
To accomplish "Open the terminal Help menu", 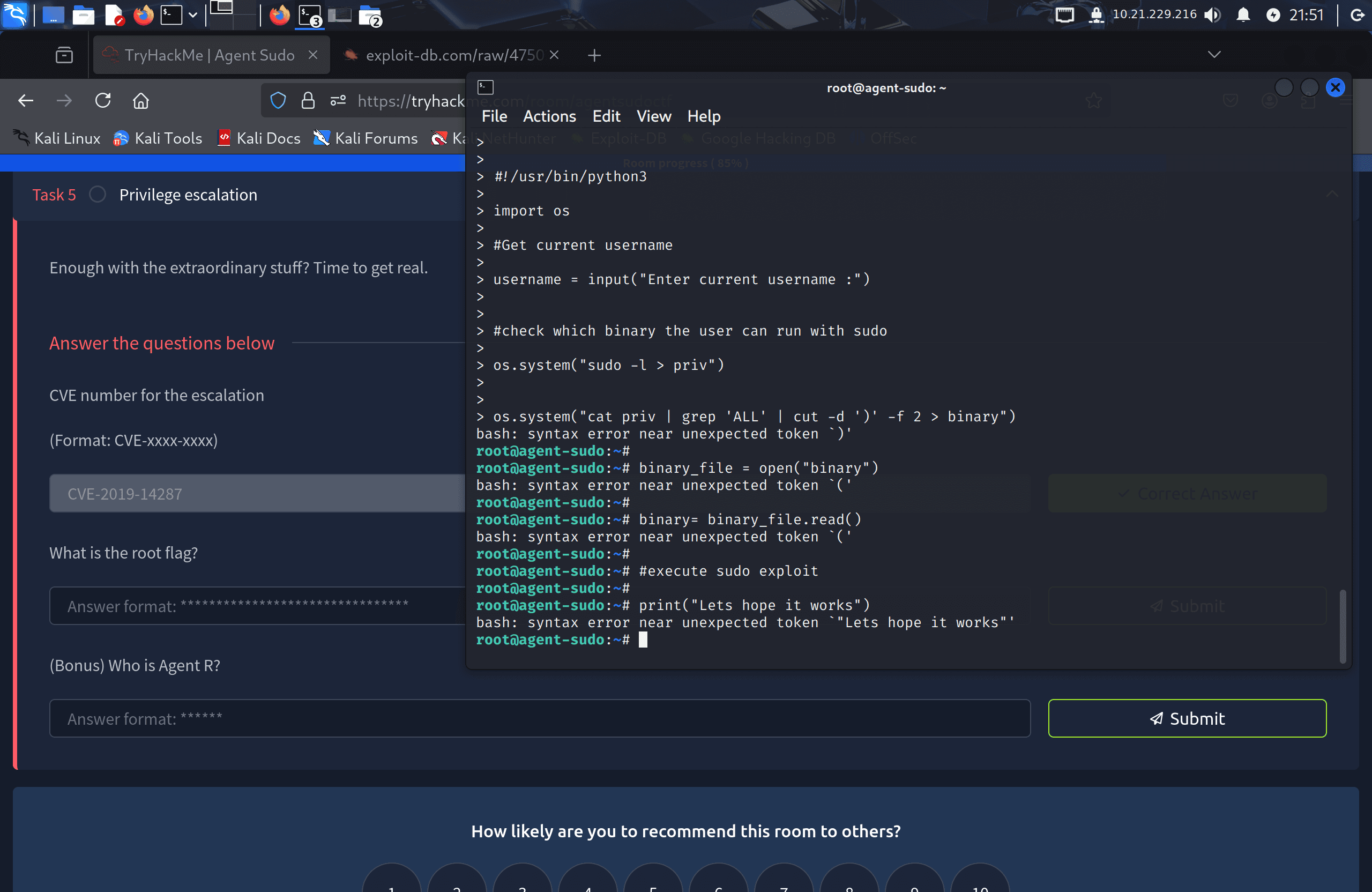I will [x=703, y=116].
